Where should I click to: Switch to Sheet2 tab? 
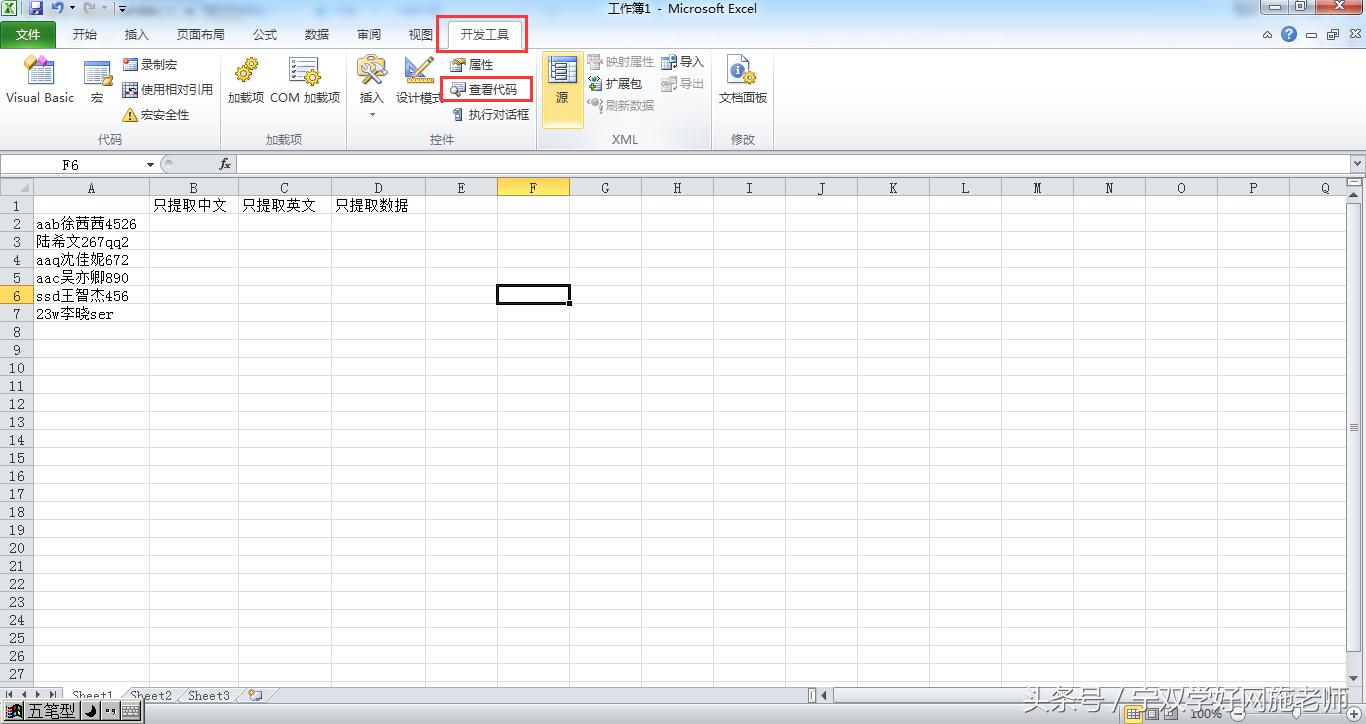pyautogui.click(x=151, y=695)
